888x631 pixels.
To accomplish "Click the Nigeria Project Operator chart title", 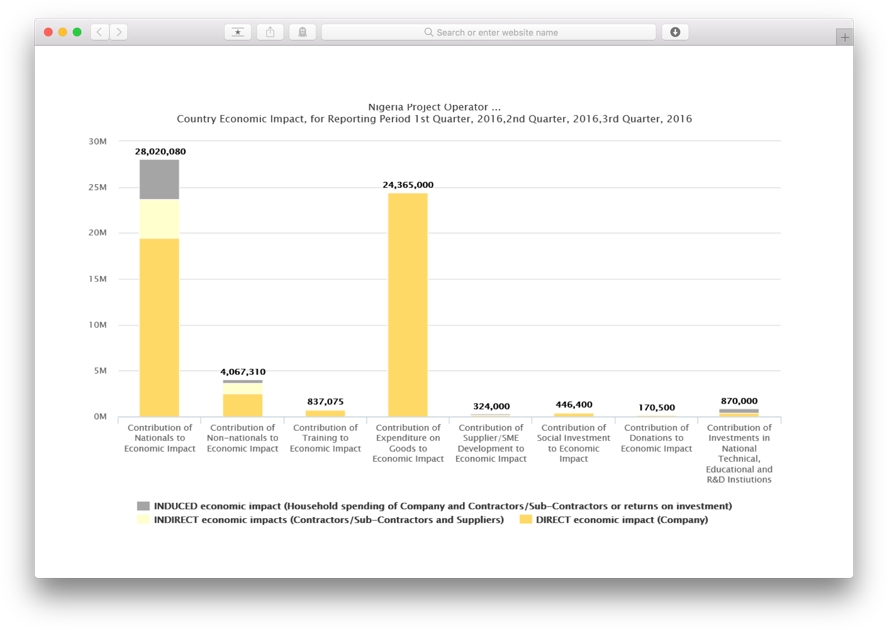I will click(434, 106).
